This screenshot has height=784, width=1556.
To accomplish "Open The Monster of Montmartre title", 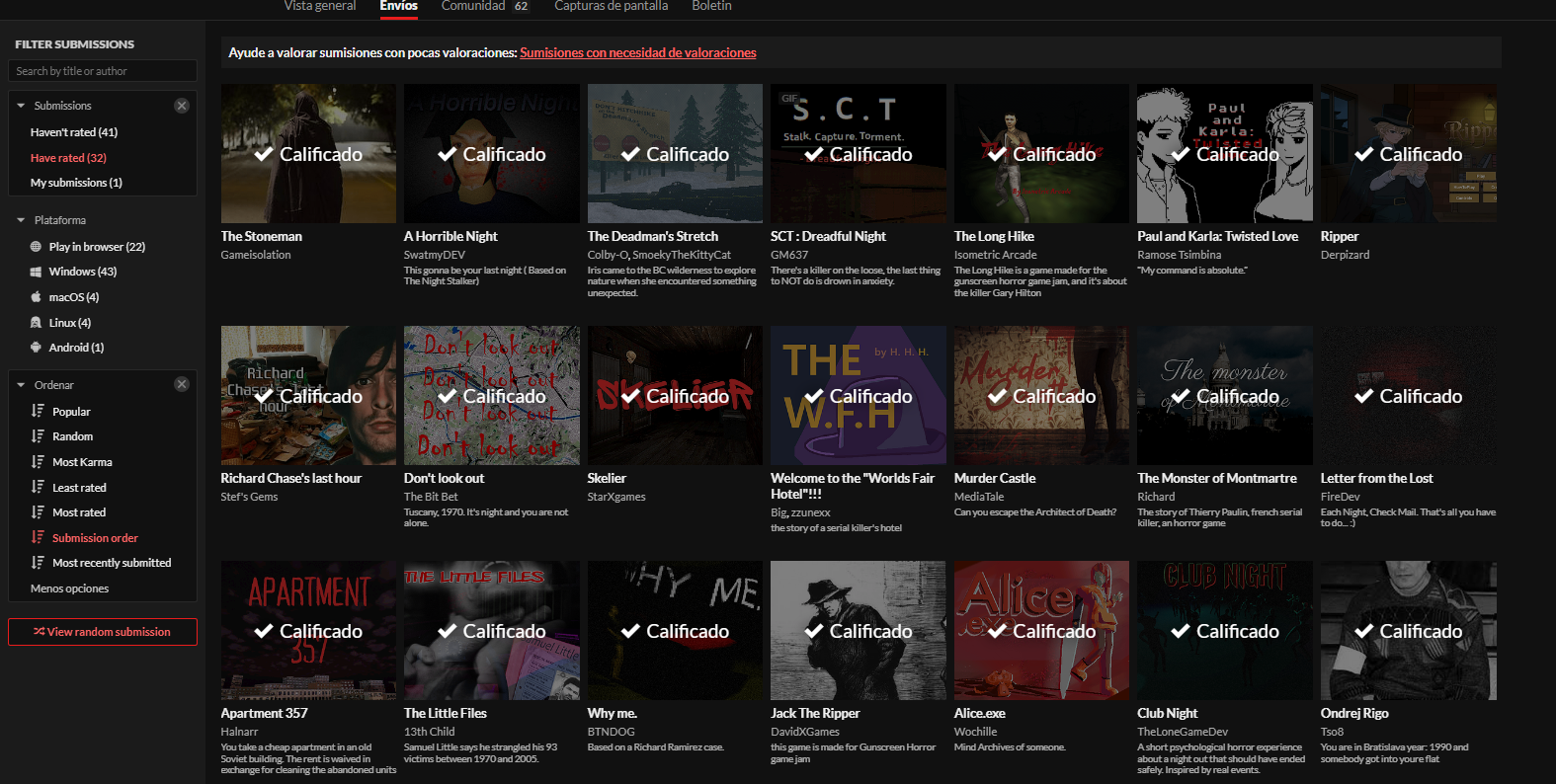I will (1217, 479).
